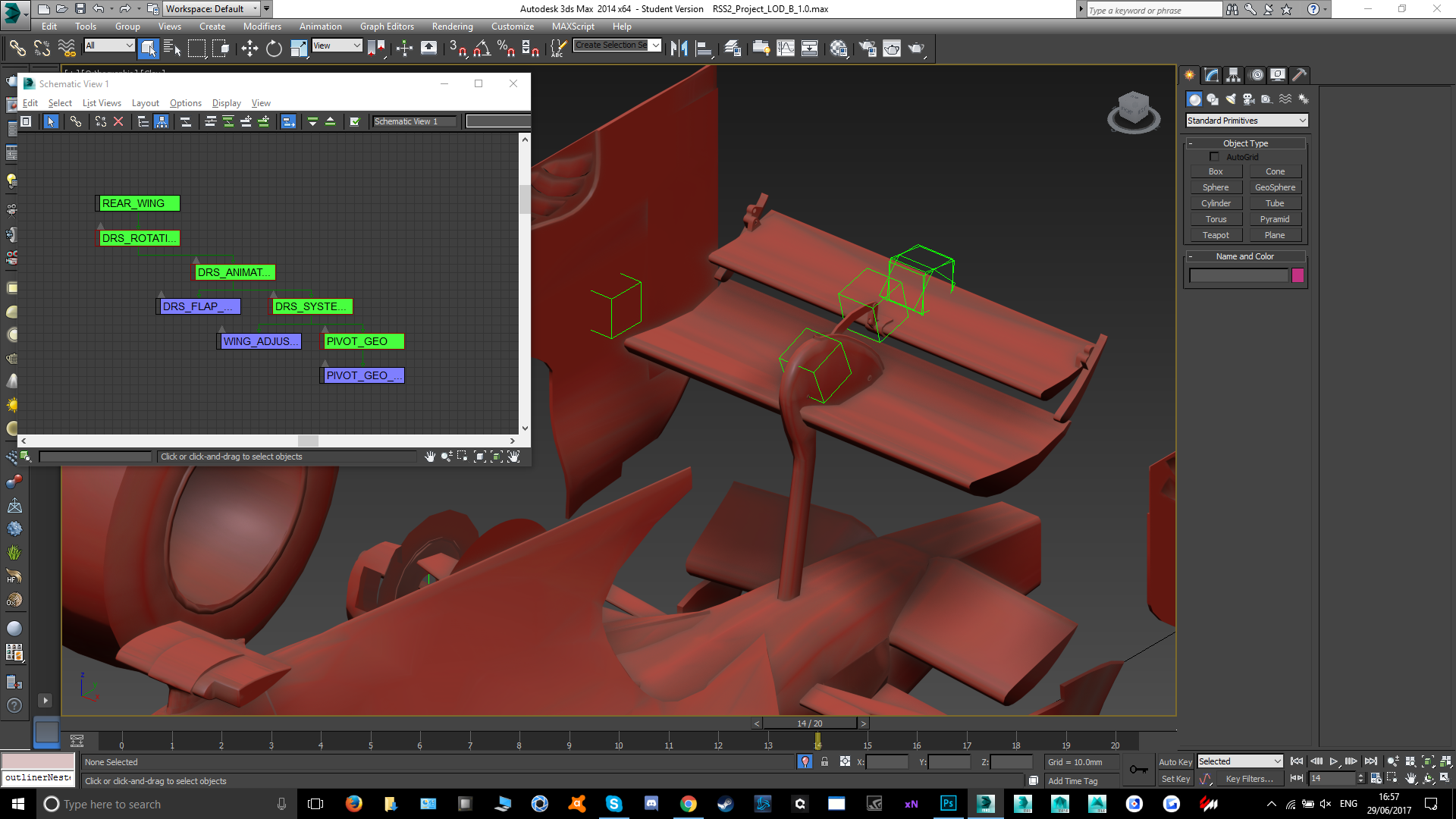
Task: Click the Bind to Space Warp icon
Action: click(67, 49)
